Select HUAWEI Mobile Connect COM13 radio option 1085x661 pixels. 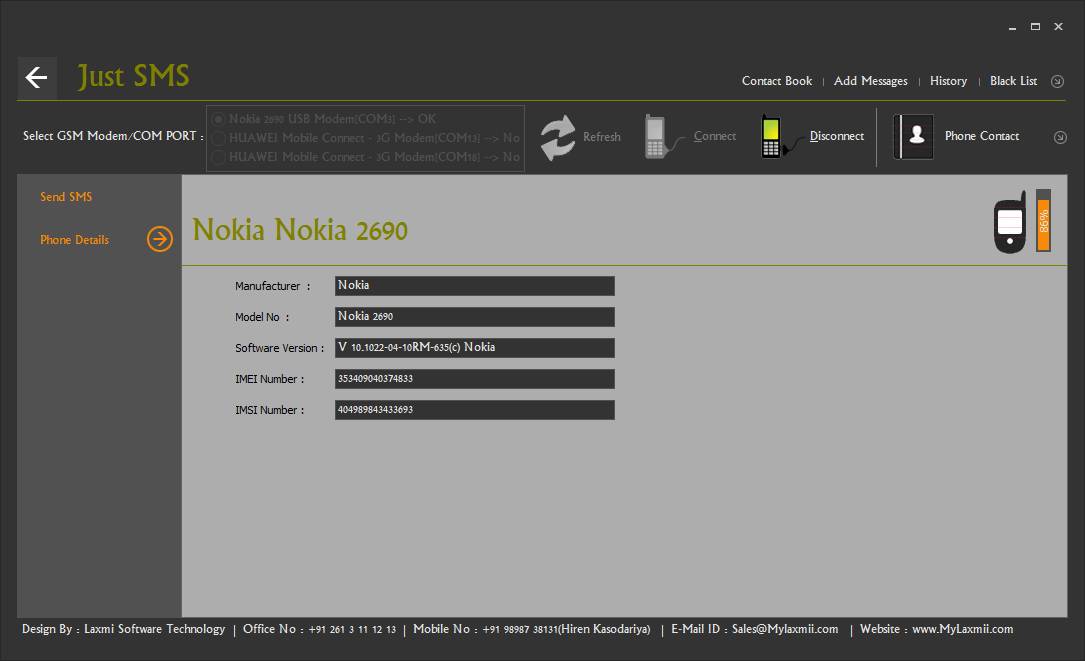pyautogui.click(x=218, y=138)
